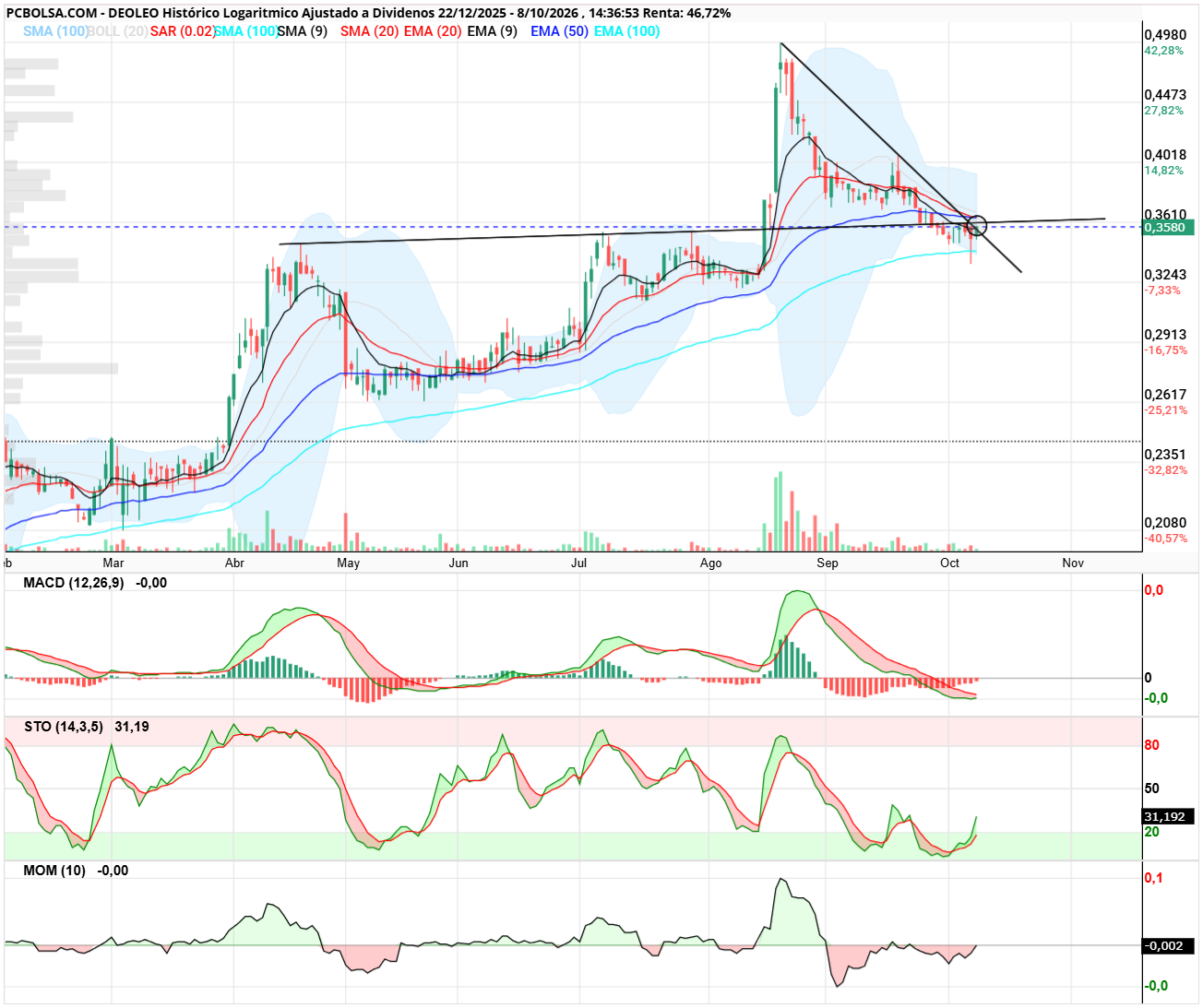Select the Mar month label on time axis
Screen dimensions: 1203x1008
(x=113, y=563)
